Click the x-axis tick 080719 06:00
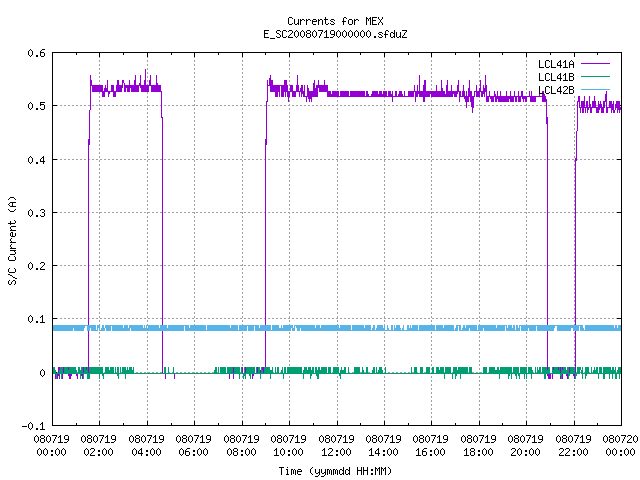Viewport: 640px width, 480px height. point(193,446)
